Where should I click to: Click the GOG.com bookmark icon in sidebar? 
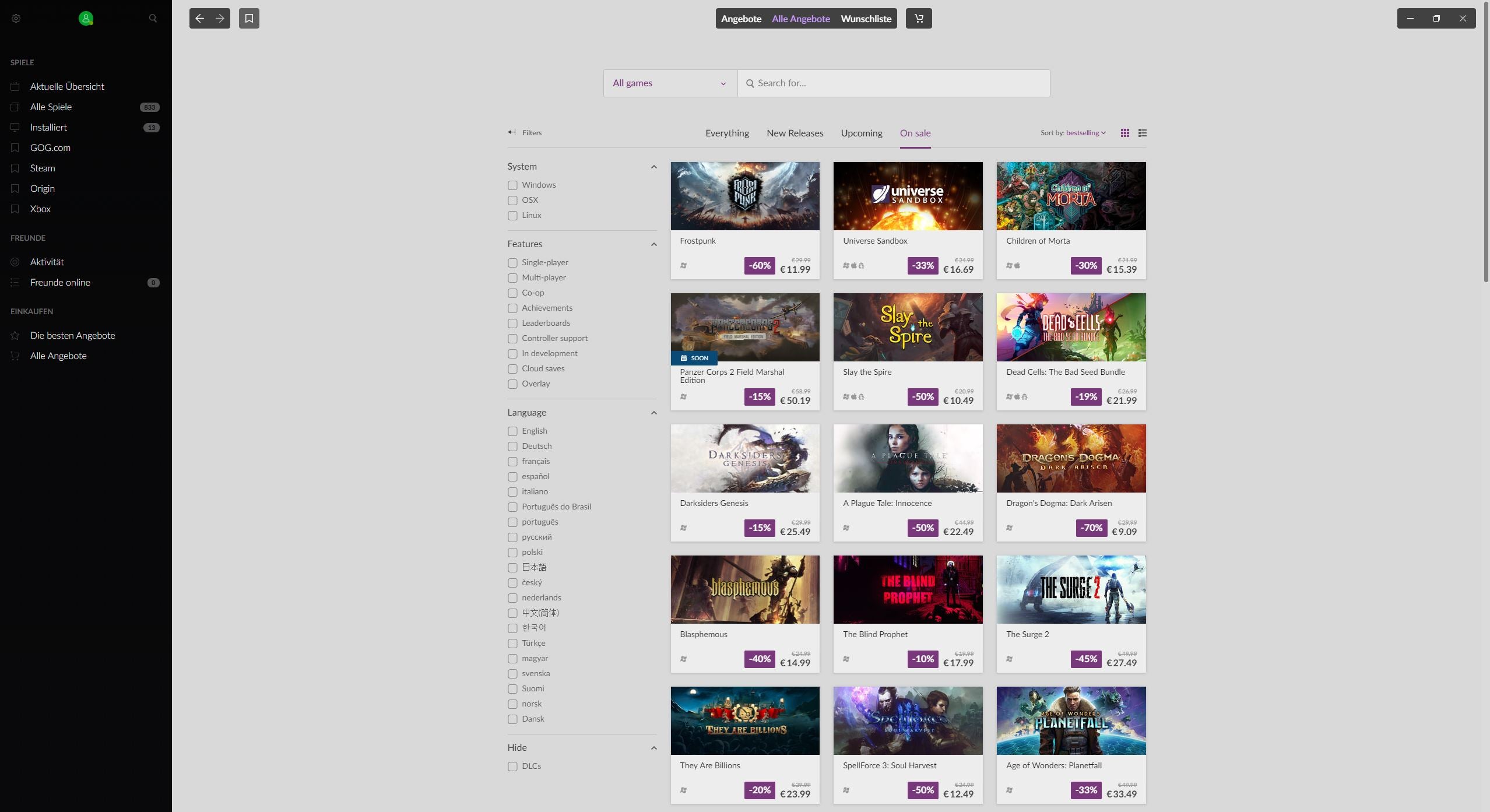click(15, 147)
